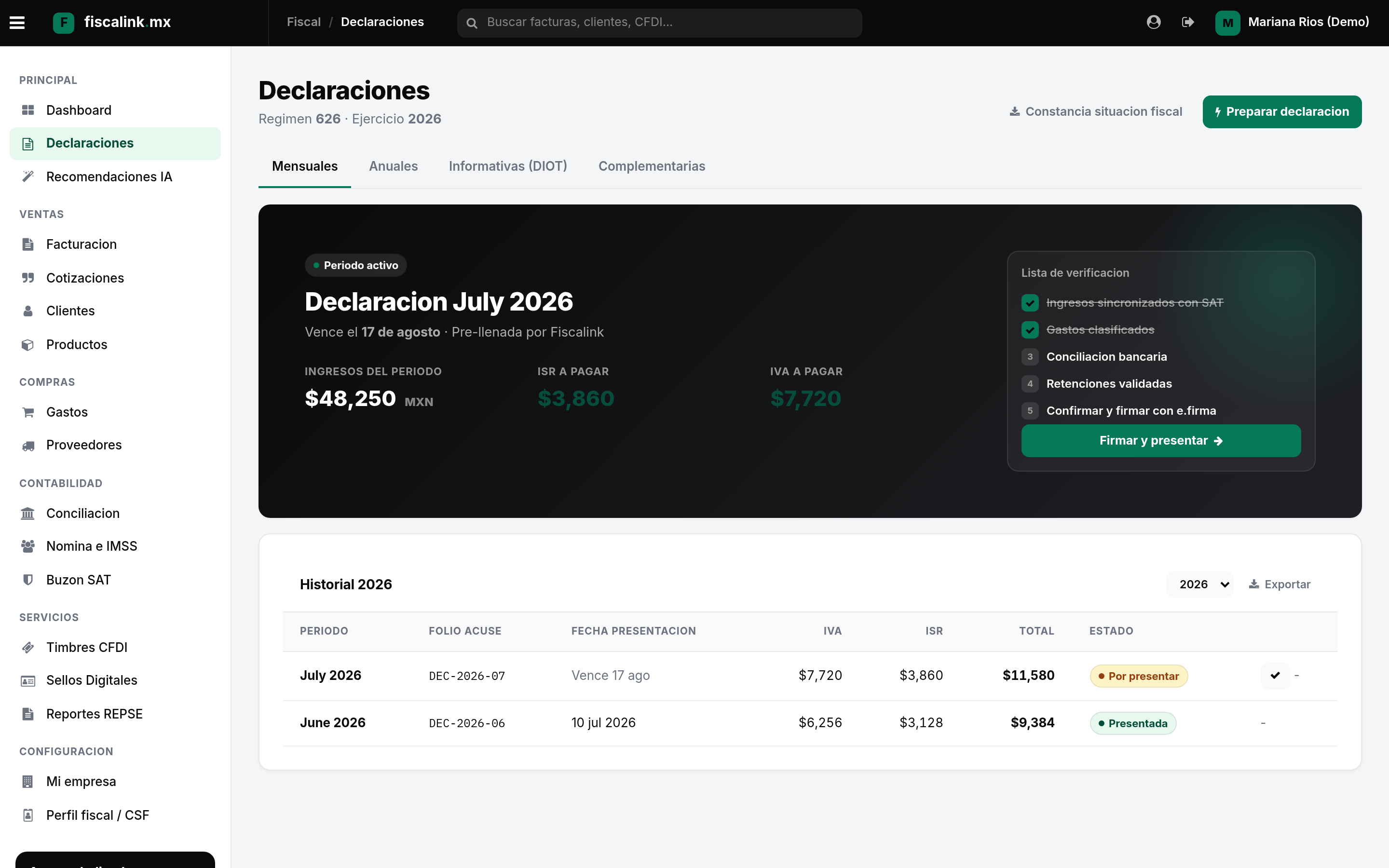
Task: Click June 2026 period cell
Action: 332,723
